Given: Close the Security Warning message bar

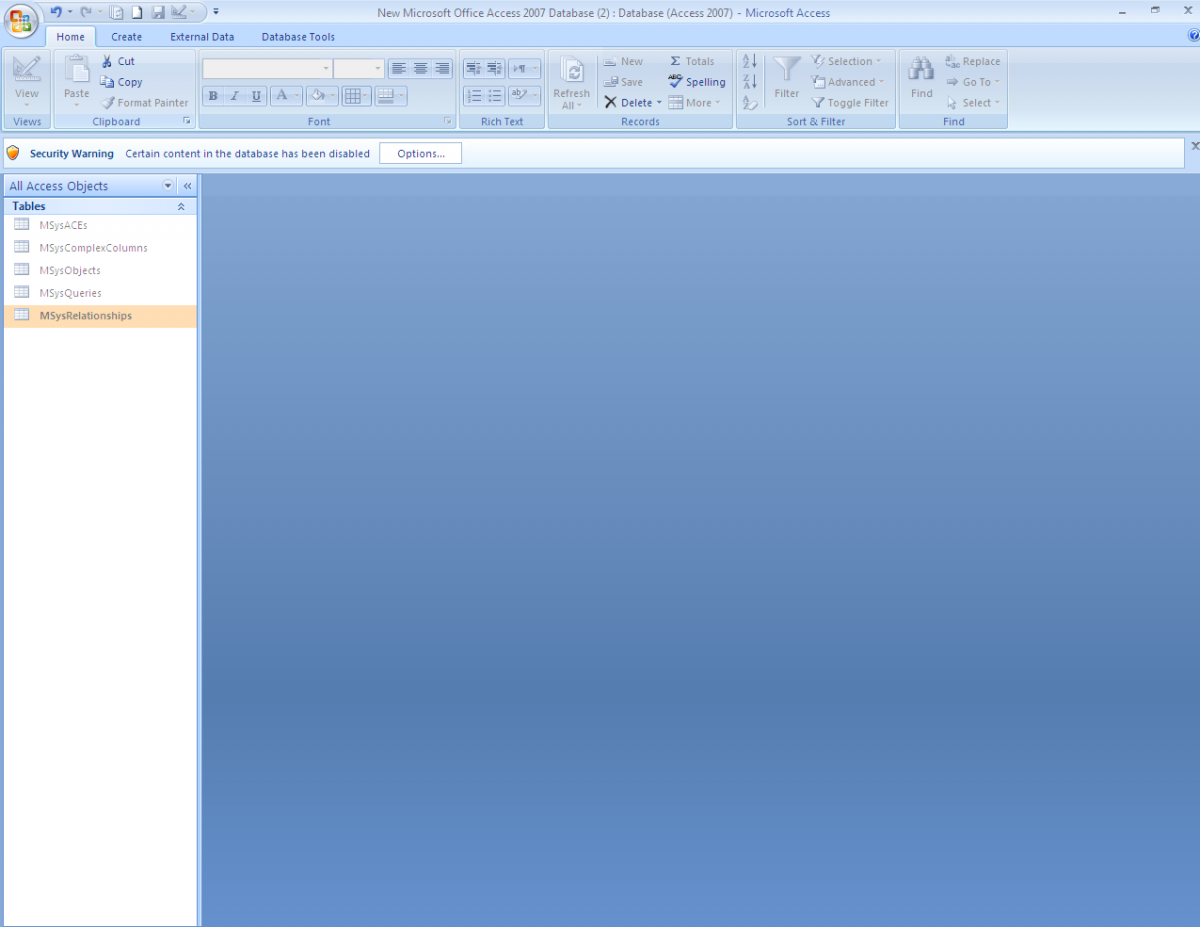Looking at the screenshot, I should pos(1194,146).
